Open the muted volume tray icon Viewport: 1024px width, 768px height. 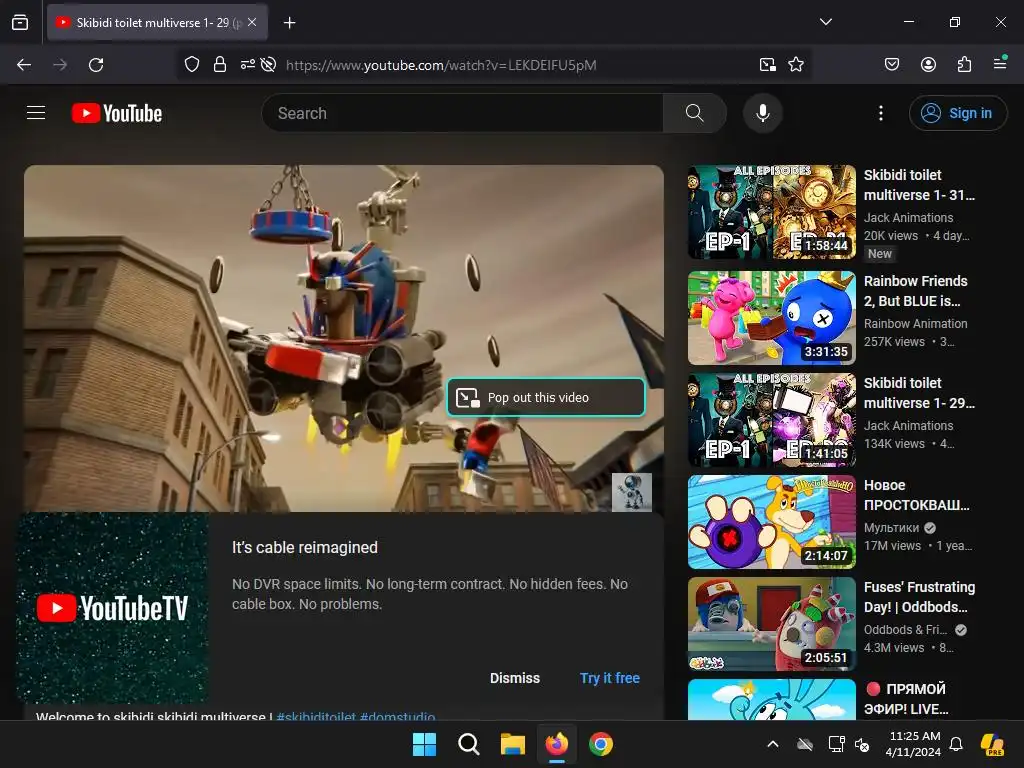862,744
